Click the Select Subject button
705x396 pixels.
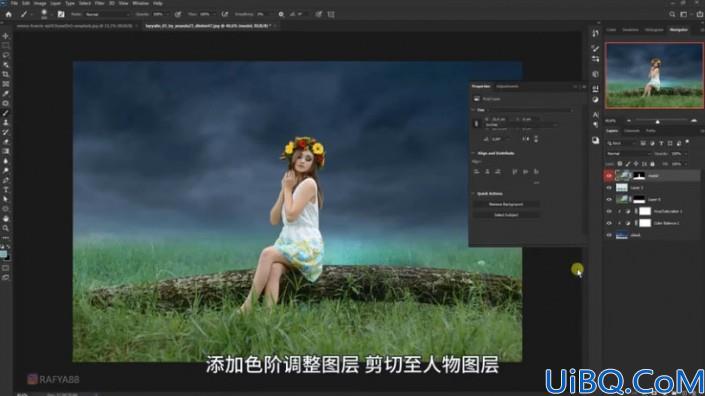(x=506, y=215)
